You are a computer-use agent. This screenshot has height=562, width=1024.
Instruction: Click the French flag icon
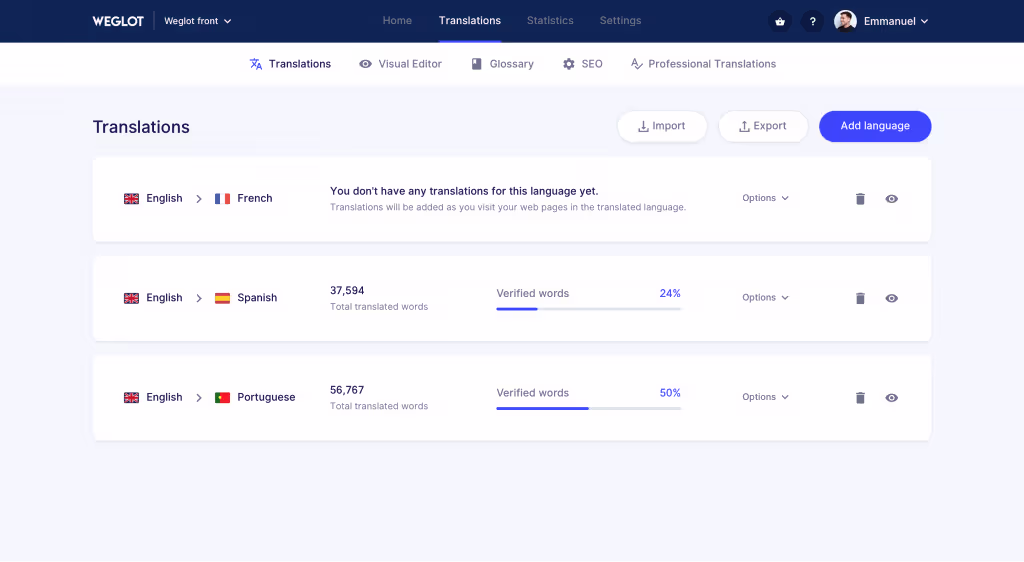point(222,198)
